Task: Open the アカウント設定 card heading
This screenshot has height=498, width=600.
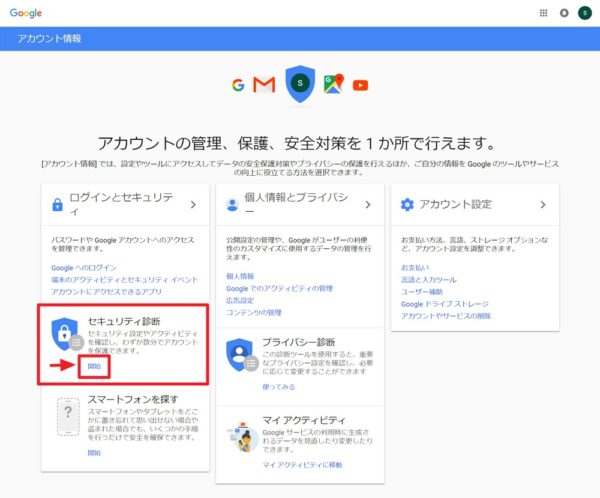Action: tap(455, 204)
